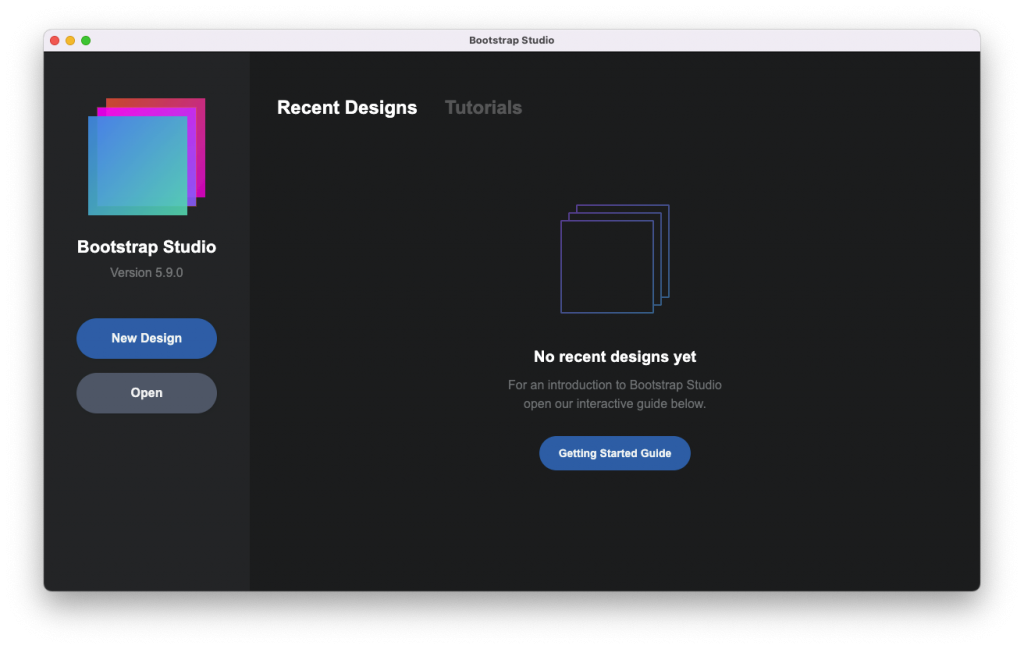Image resolution: width=1024 pixels, height=649 pixels.
Task: Click the stacked pages placeholder icon
Action: click(x=615, y=259)
